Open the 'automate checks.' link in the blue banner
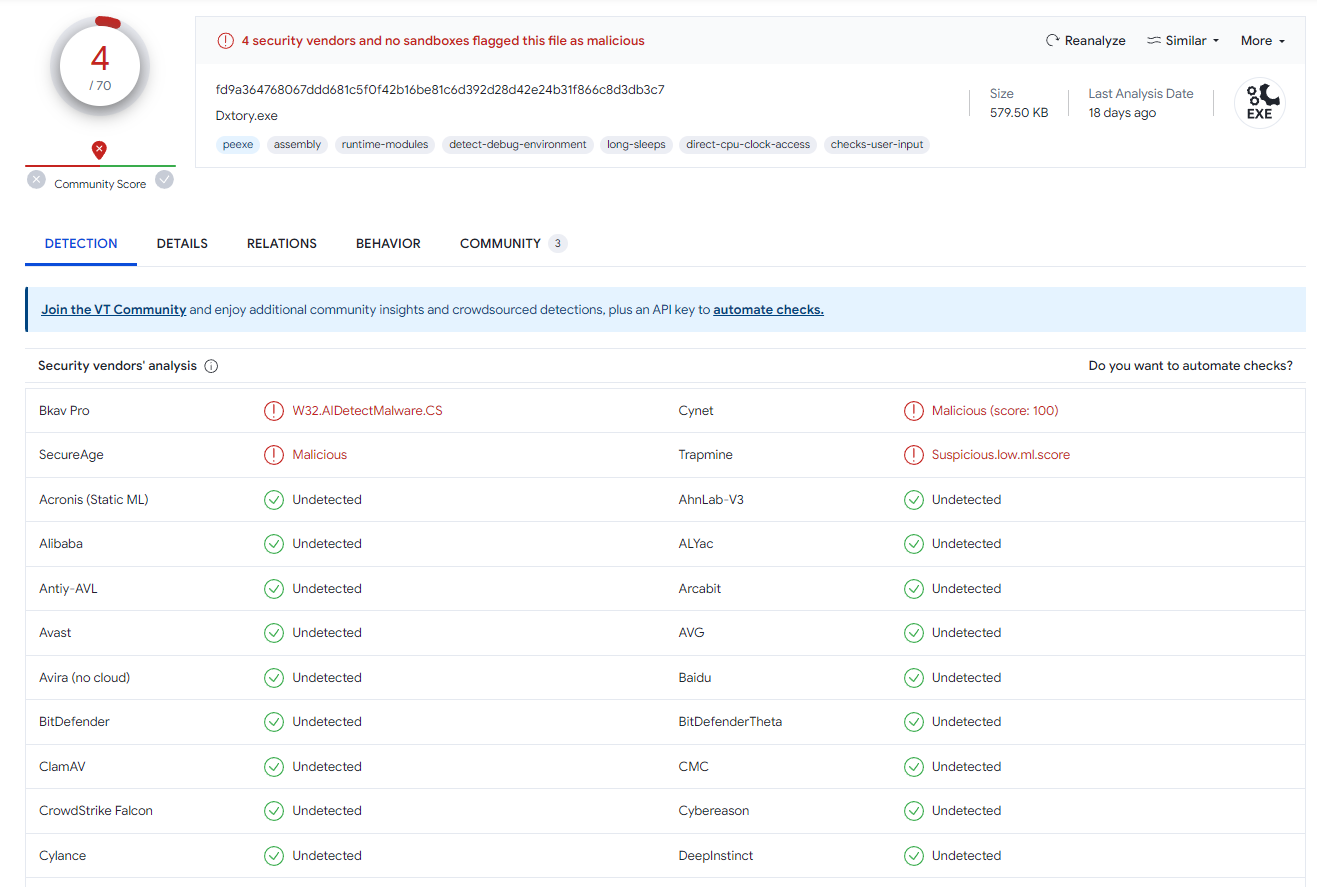 (x=768, y=310)
